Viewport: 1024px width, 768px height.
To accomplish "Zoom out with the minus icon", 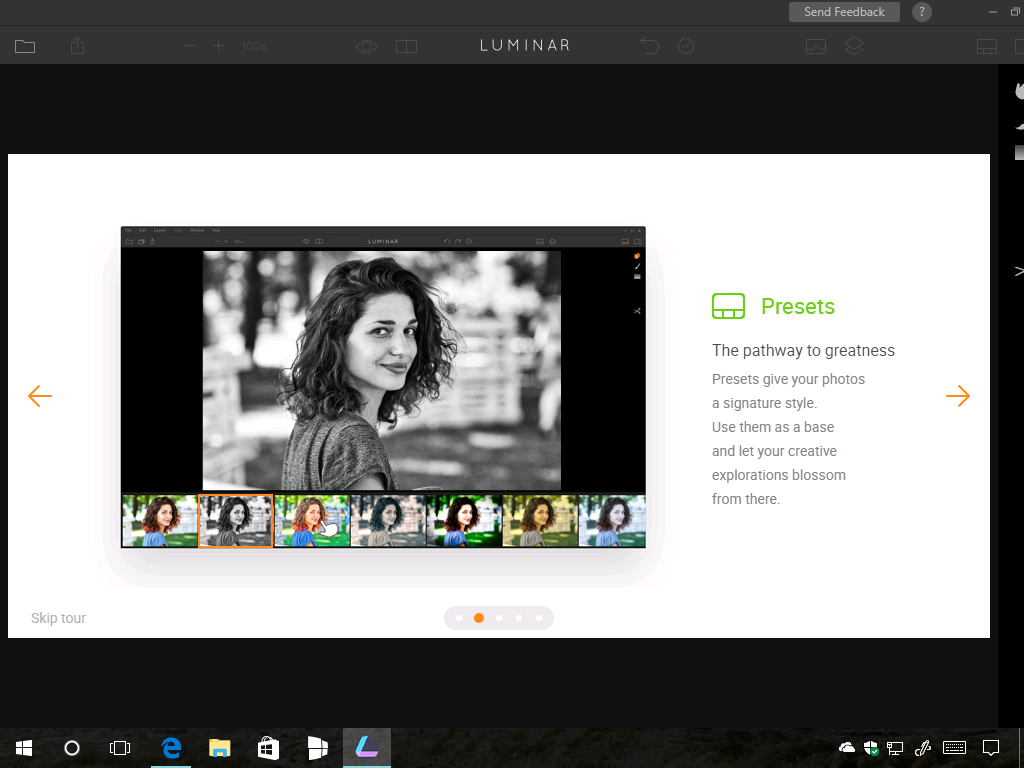I will (x=190, y=46).
